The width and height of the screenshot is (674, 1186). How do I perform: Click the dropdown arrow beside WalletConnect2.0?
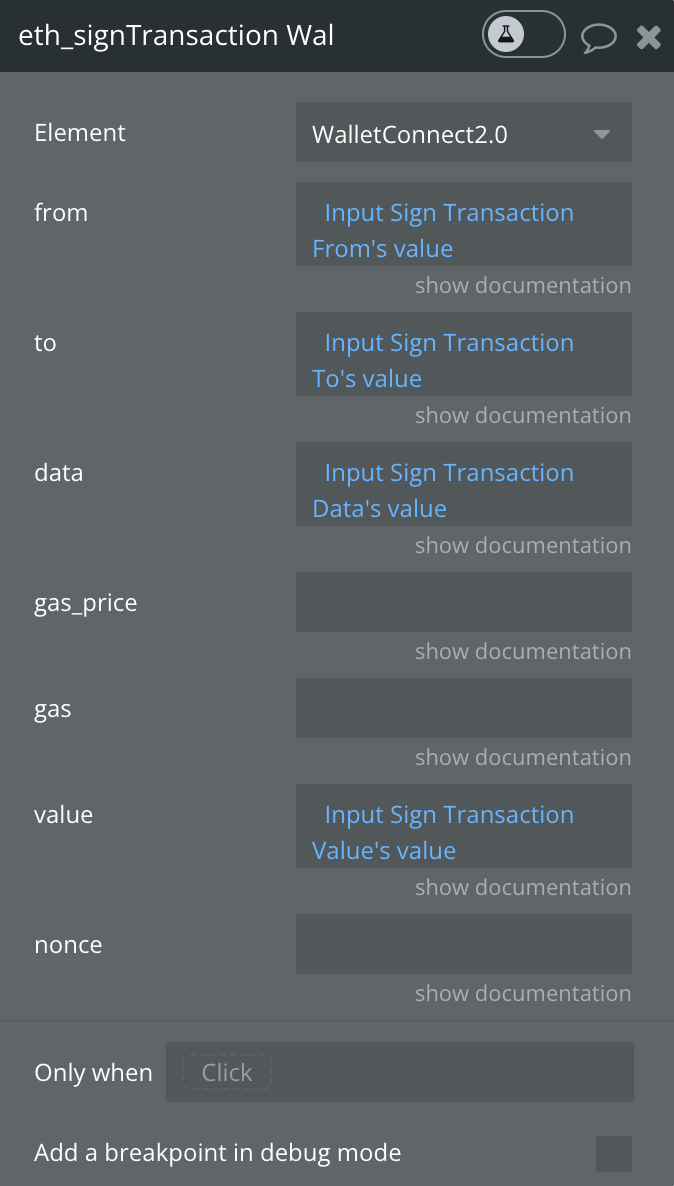tap(602, 135)
